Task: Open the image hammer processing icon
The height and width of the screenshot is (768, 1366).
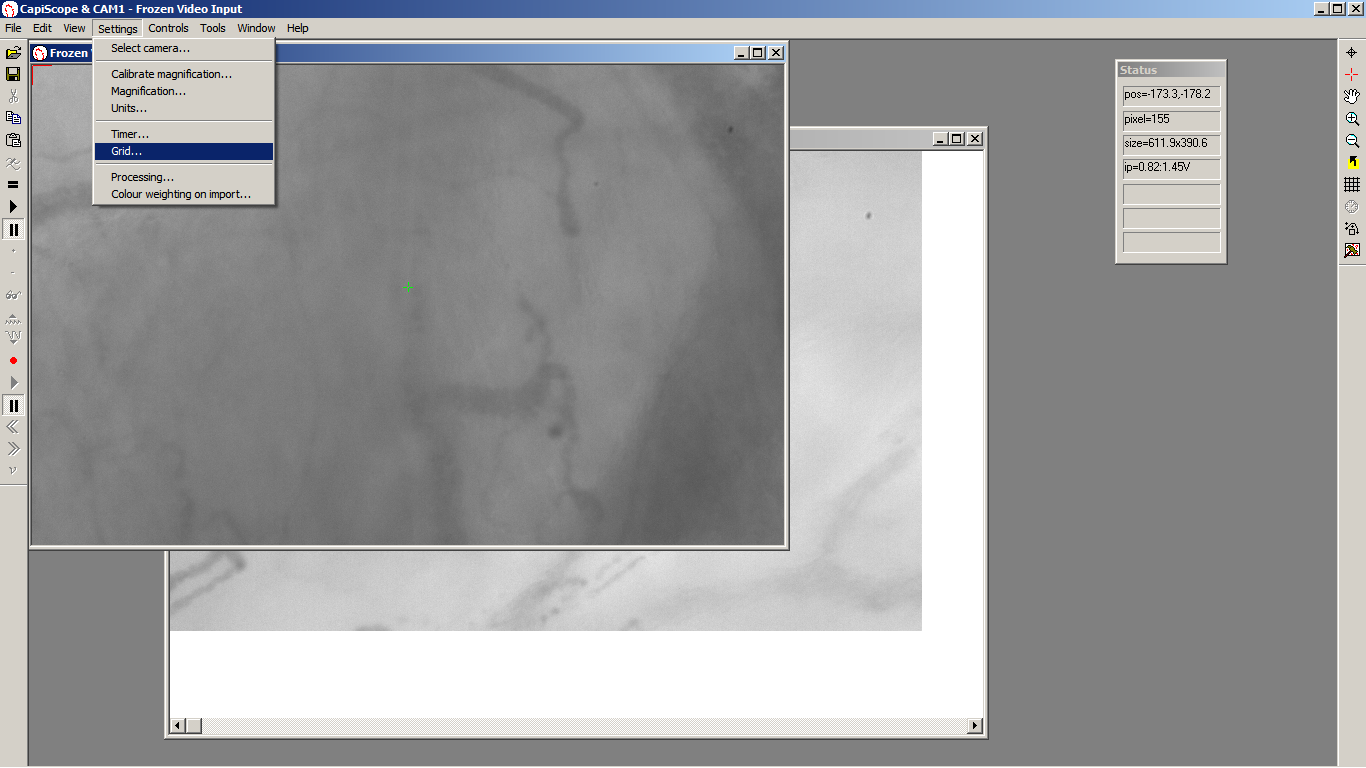Action: click(1352, 250)
